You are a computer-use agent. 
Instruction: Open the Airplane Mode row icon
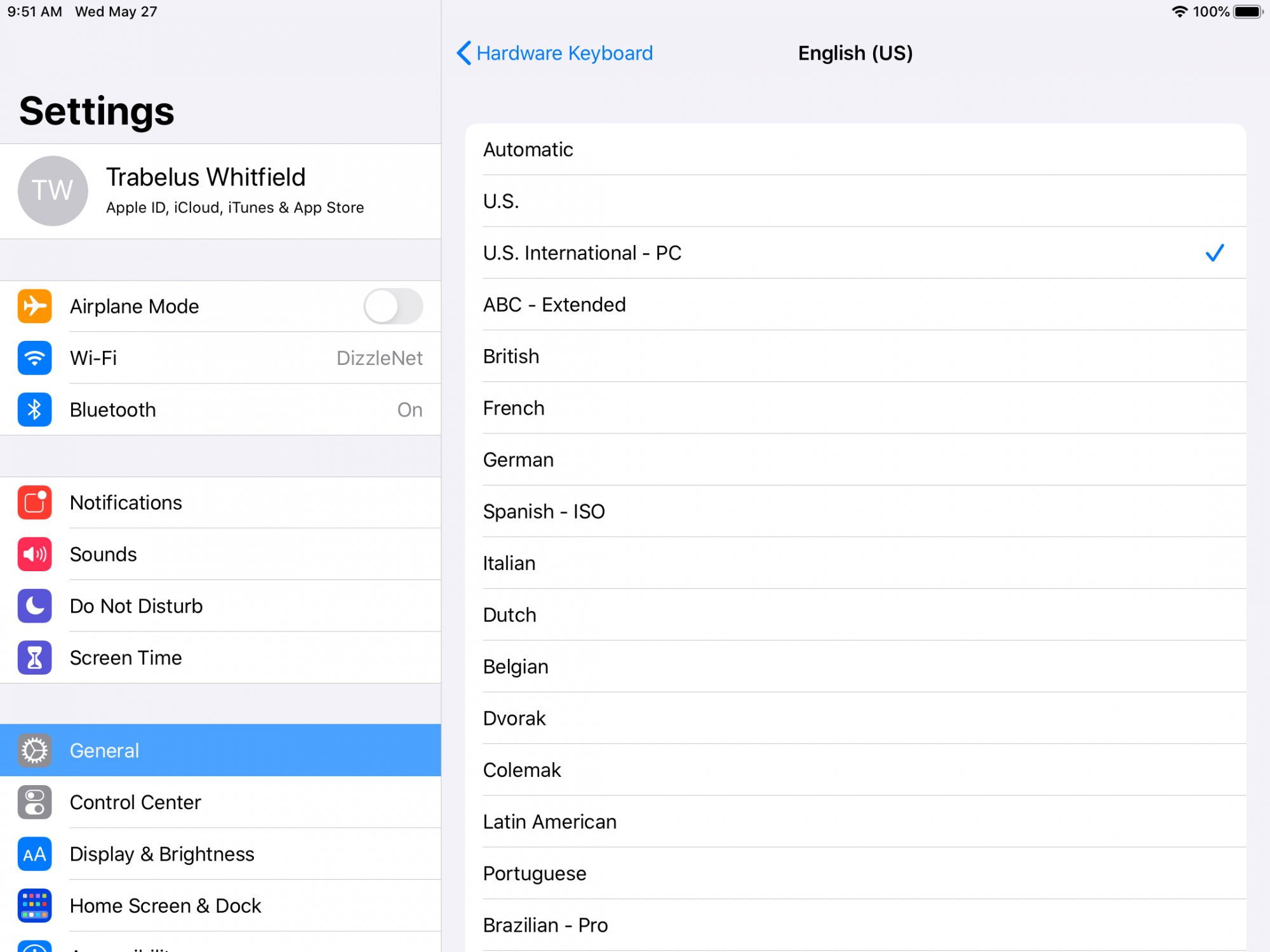click(x=34, y=307)
